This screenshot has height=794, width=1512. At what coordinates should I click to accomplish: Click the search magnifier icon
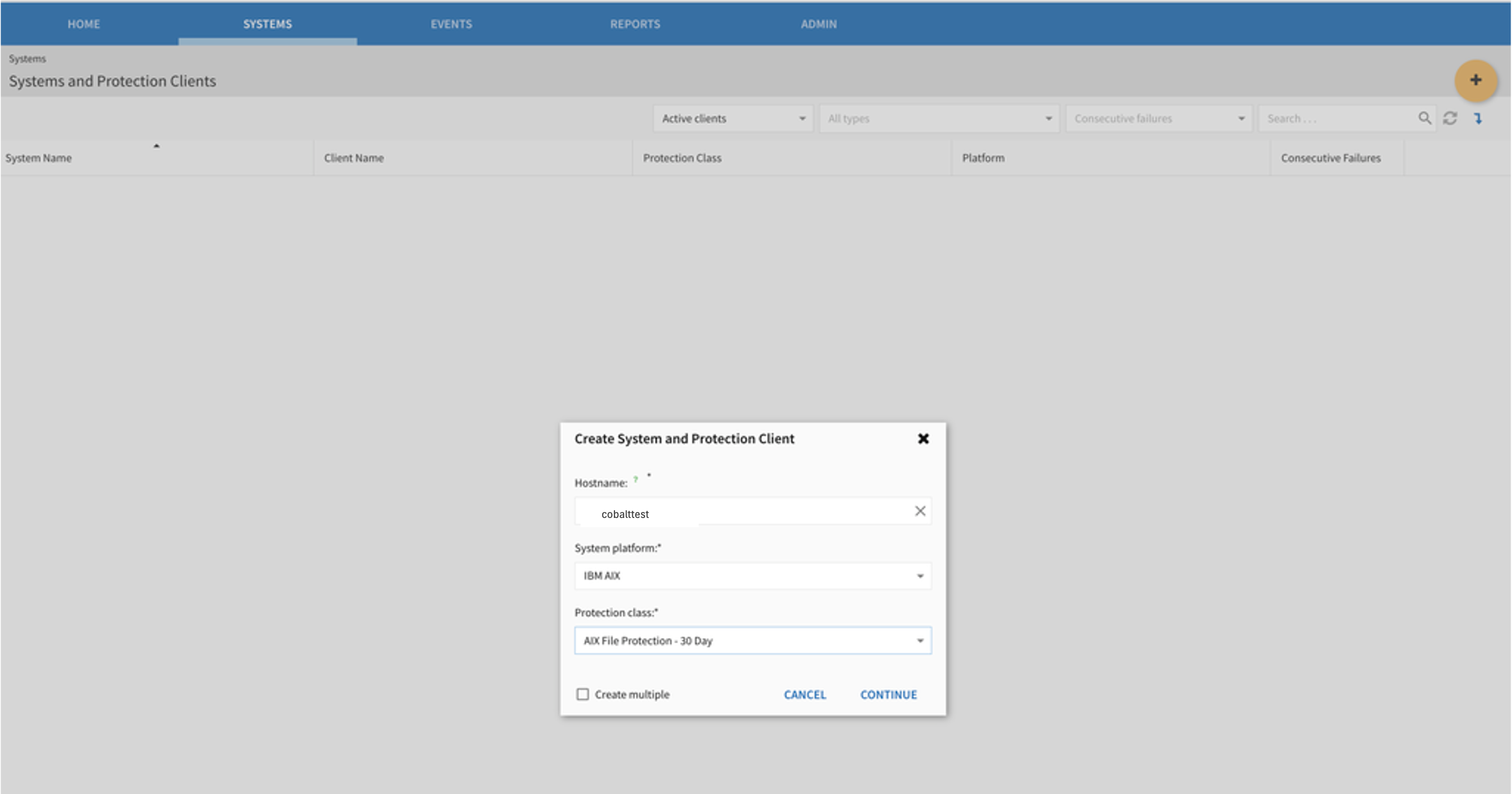(x=1424, y=118)
